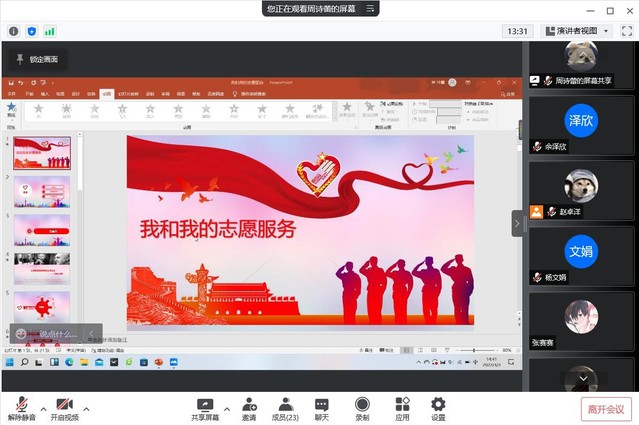Click Windows Start icon in shared taskbar

[10, 362]
